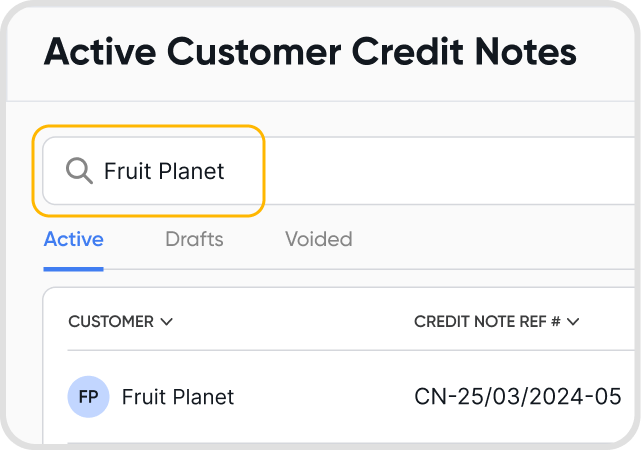641x450 pixels.
Task: Switch to the Active tab
Action: click(x=73, y=239)
